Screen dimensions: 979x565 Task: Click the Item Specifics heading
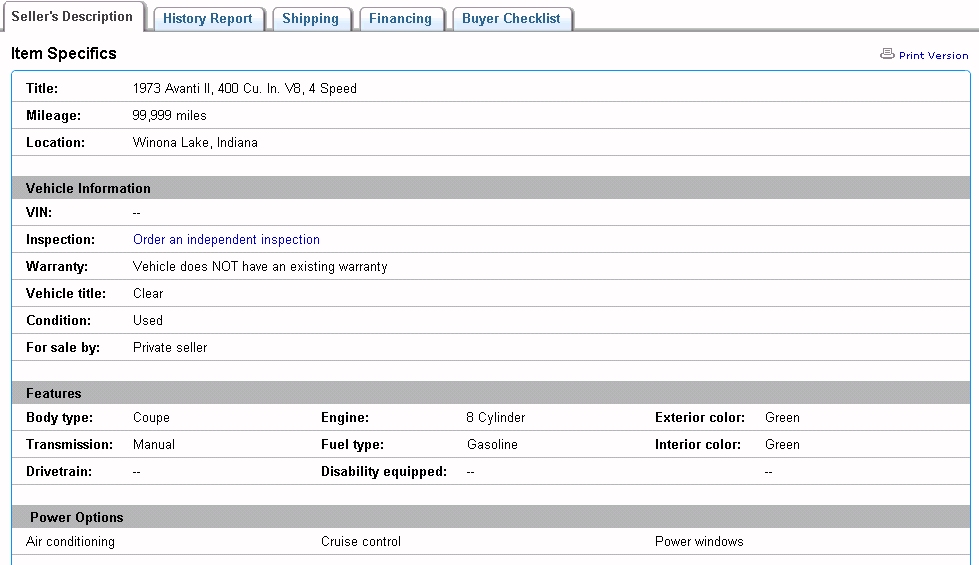(x=64, y=54)
